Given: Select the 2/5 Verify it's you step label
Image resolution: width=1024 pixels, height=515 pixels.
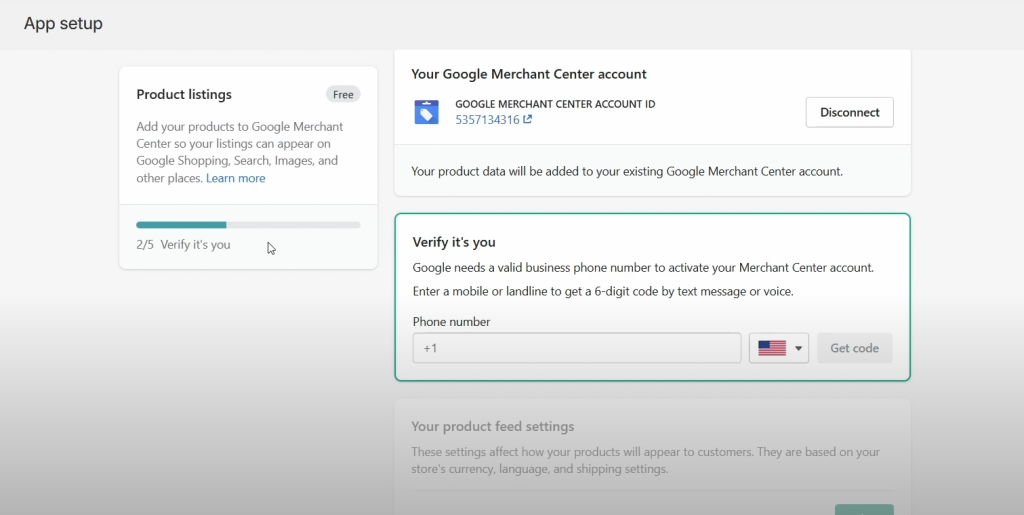Looking at the screenshot, I should coord(183,244).
